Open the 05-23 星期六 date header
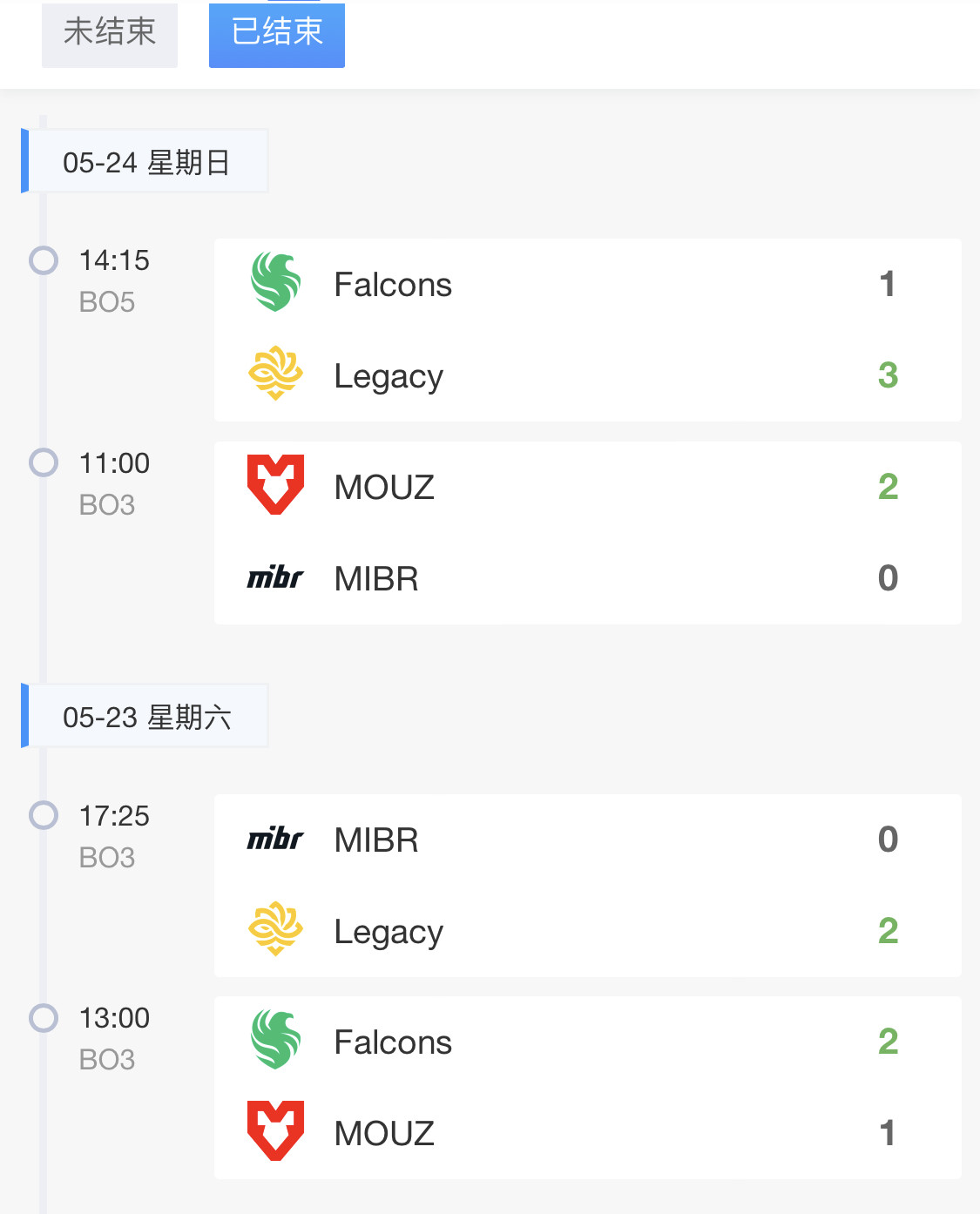 [x=145, y=716]
